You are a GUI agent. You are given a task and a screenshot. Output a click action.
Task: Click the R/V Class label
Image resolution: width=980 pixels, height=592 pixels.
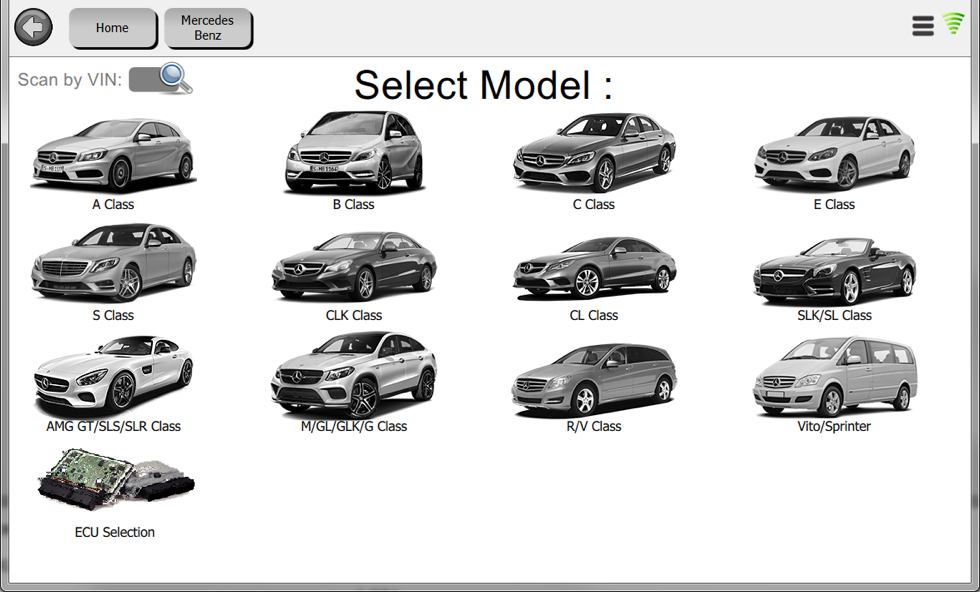(x=594, y=426)
